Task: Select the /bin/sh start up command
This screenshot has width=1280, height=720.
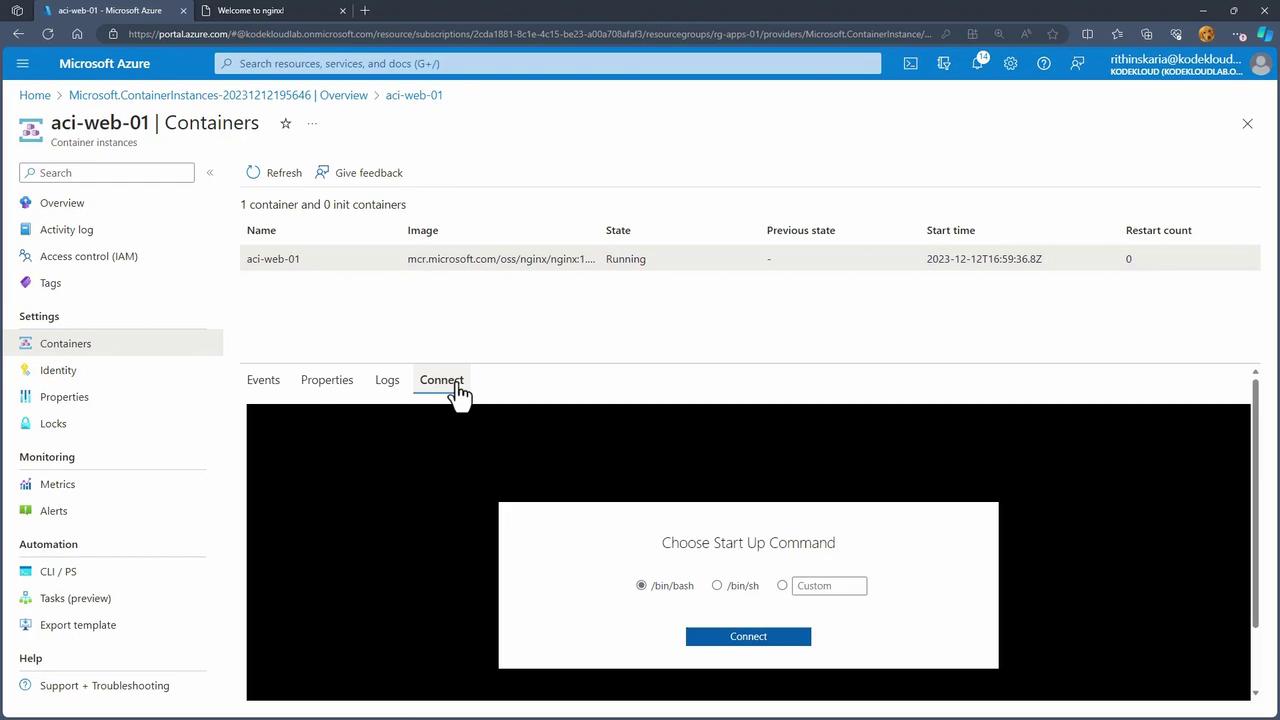Action: [717, 585]
